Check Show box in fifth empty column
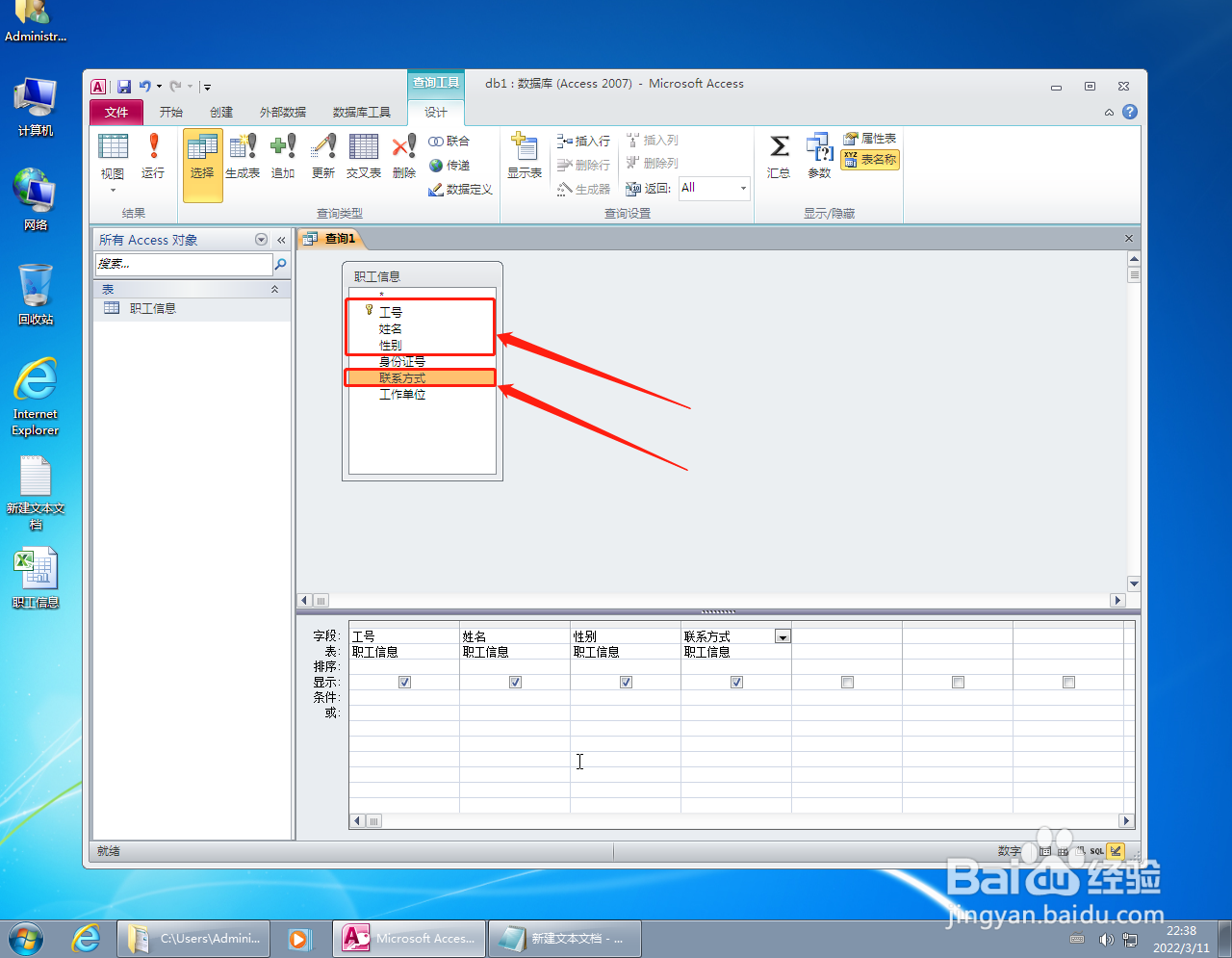The image size is (1232, 958). click(847, 682)
